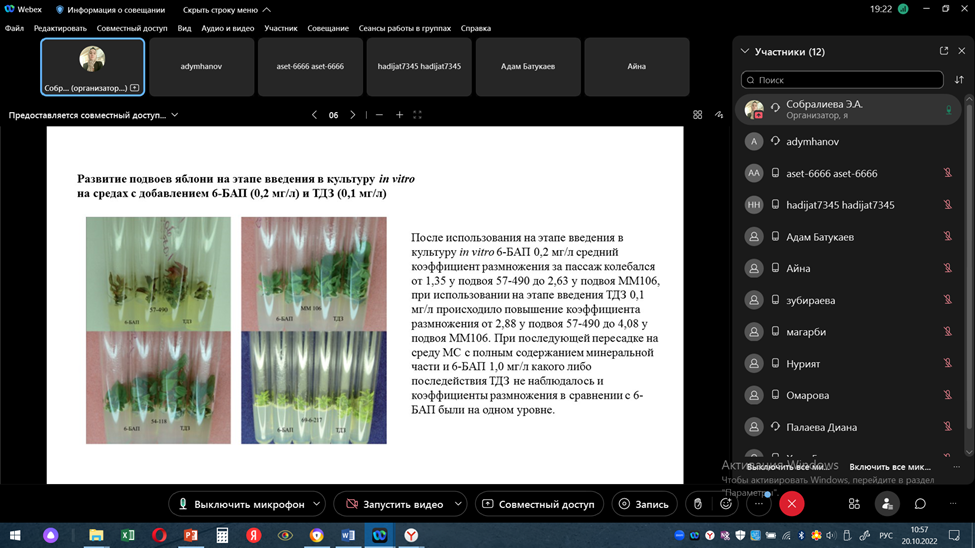The width and height of the screenshot is (975, 548).
Task: Open the Аудио и видео menu
Action: pyautogui.click(x=228, y=28)
